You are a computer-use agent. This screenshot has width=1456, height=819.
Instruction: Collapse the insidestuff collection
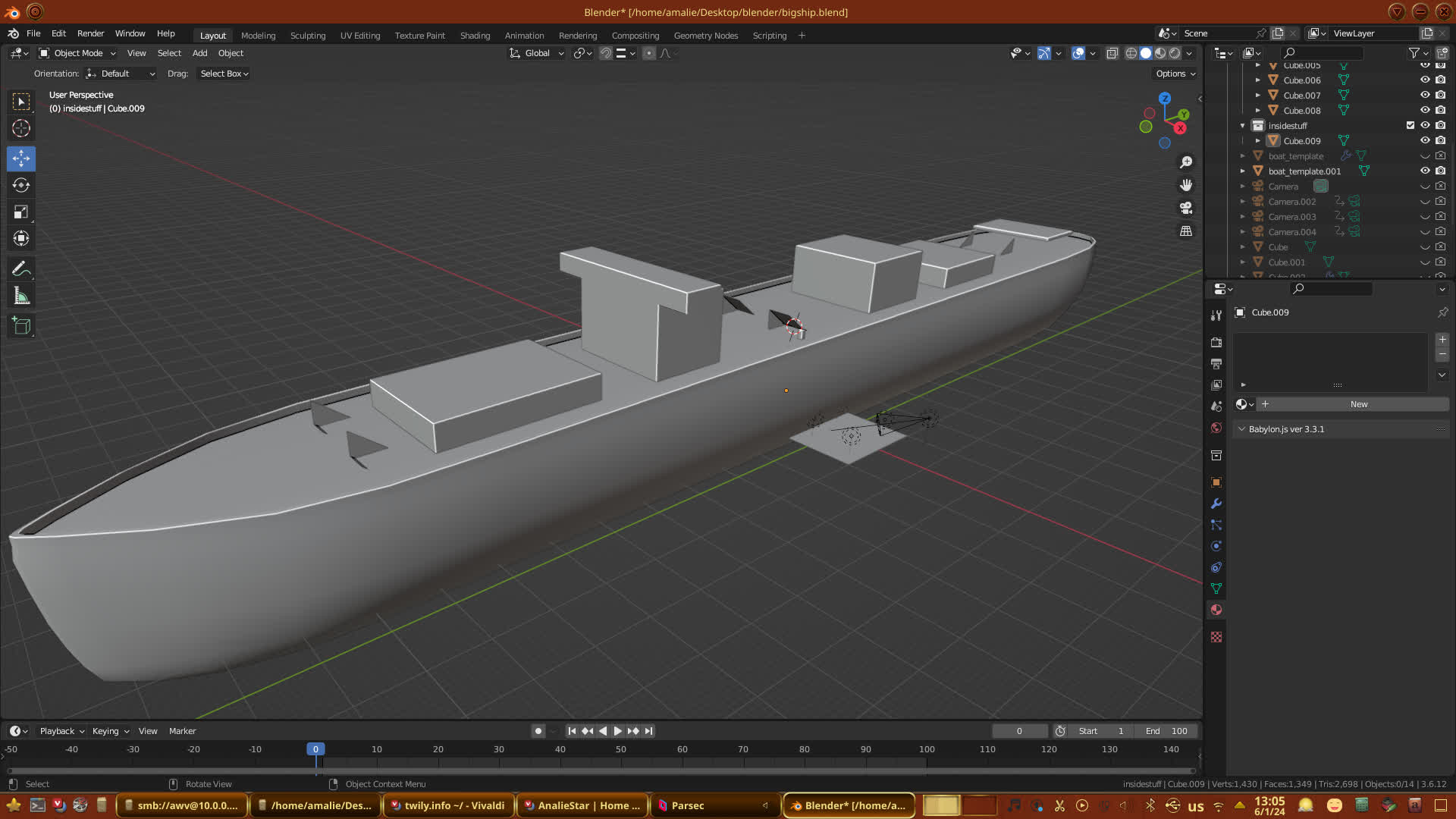(x=1242, y=126)
